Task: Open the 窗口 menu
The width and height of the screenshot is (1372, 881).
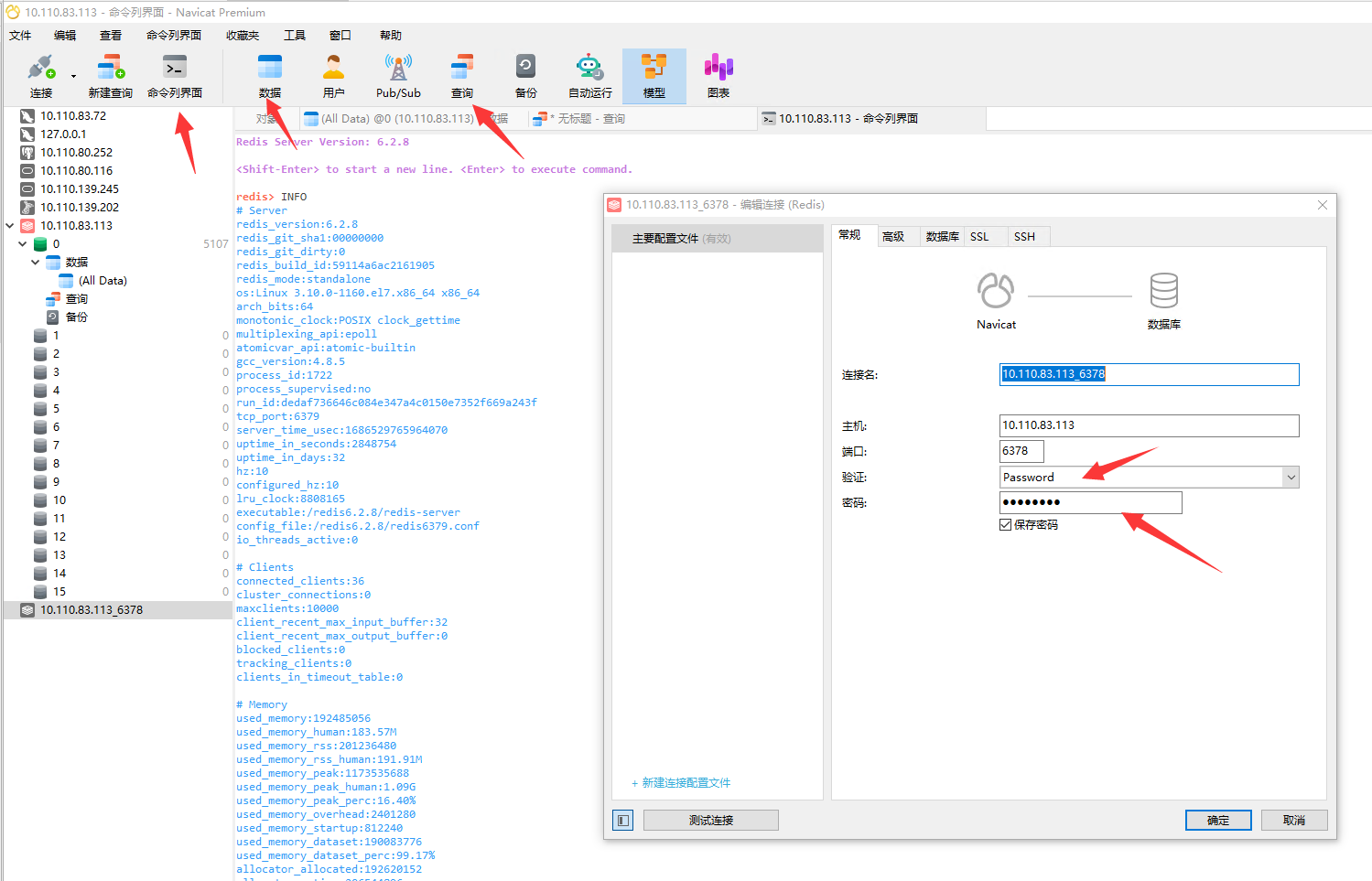Action: pos(340,35)
